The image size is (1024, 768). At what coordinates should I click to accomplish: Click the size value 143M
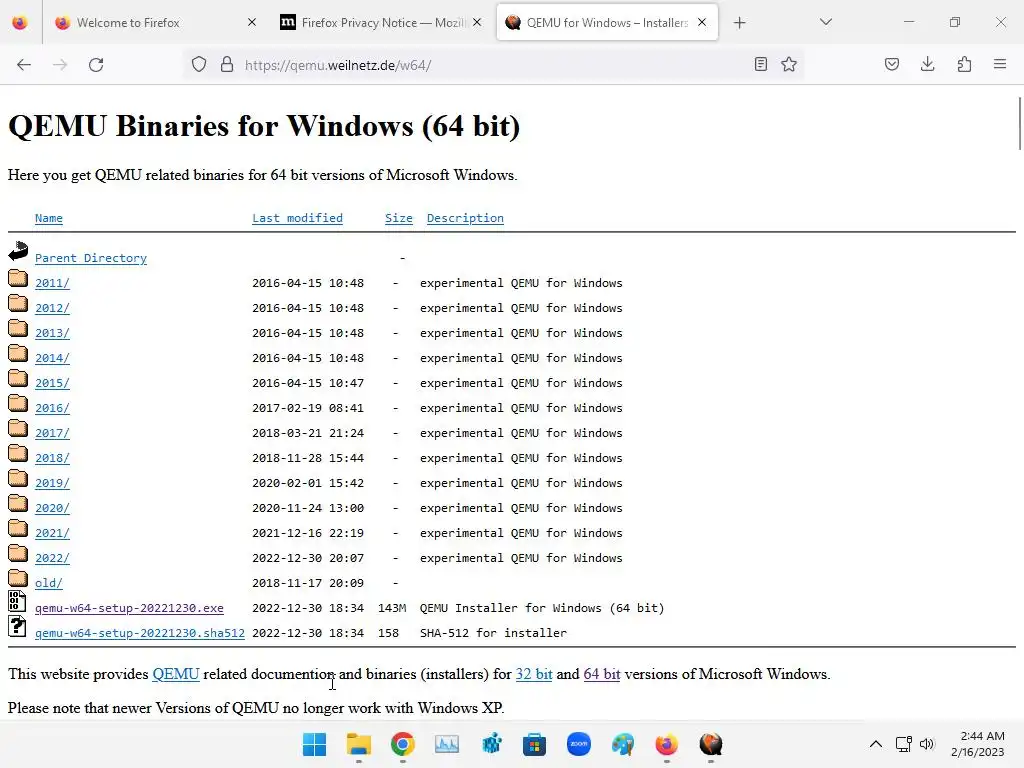click(x=392, y=608)
